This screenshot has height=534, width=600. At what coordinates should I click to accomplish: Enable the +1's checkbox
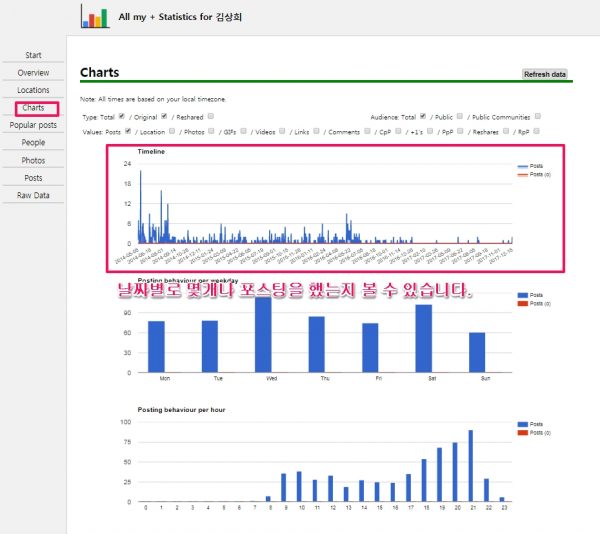pyautogui.click(x=430, y=131)
